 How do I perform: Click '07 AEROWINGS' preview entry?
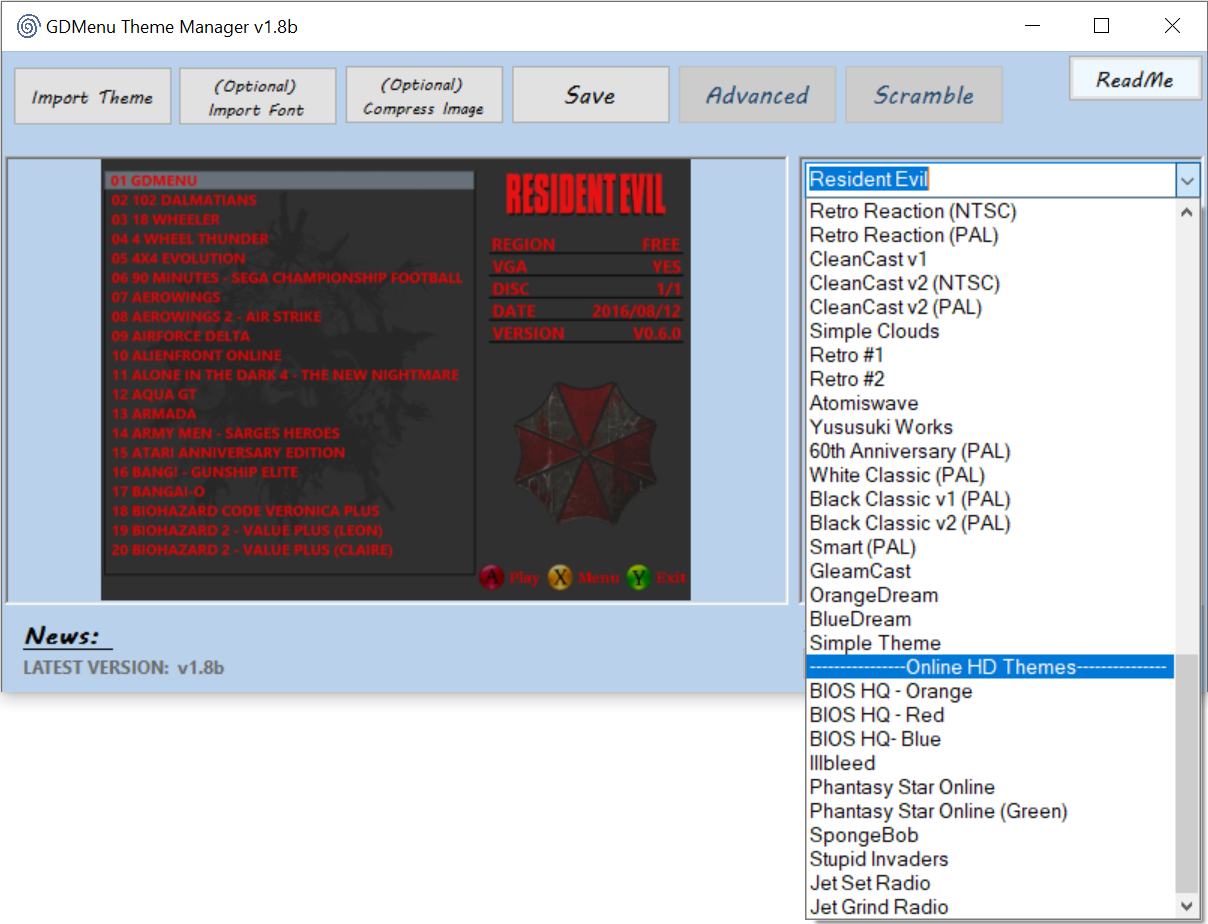pyautogui.click(x=165, y=297)
